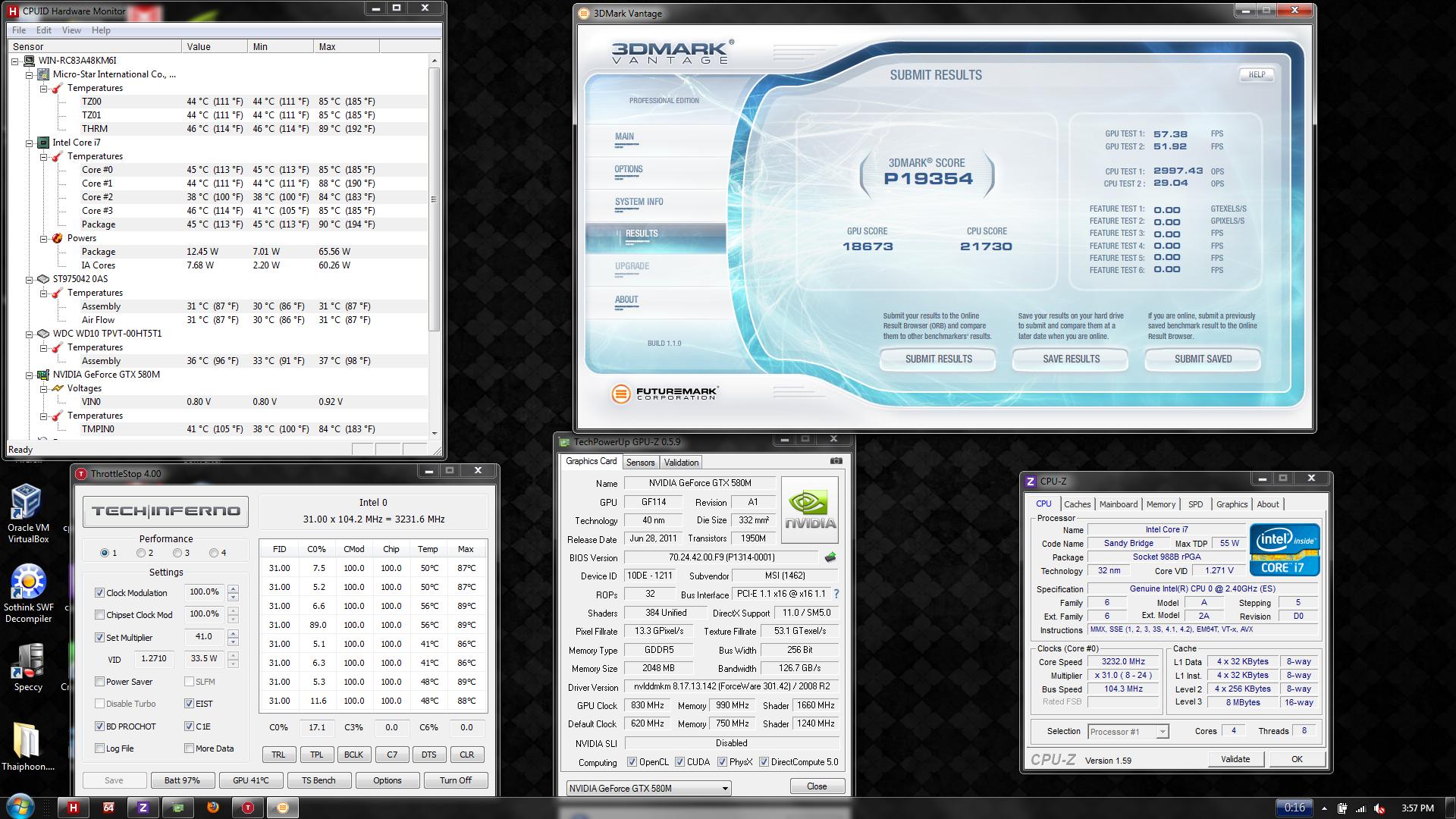Switch to the Sensors tab in GPU-Z
Image resolution: width=1456 pixels, height=819 pixels.
click(x=640, y=463)
